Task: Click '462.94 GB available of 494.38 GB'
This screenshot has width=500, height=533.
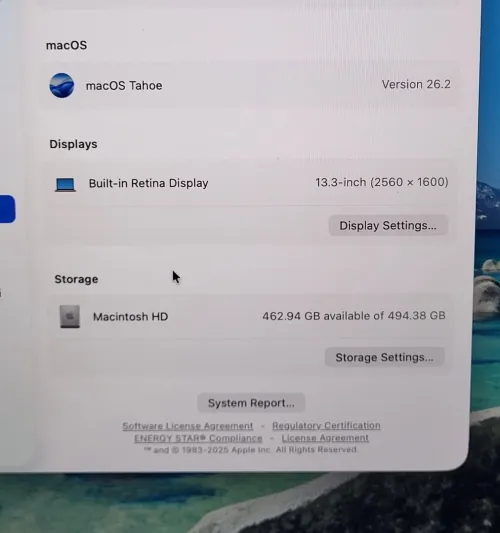Action: coord(354,316)
